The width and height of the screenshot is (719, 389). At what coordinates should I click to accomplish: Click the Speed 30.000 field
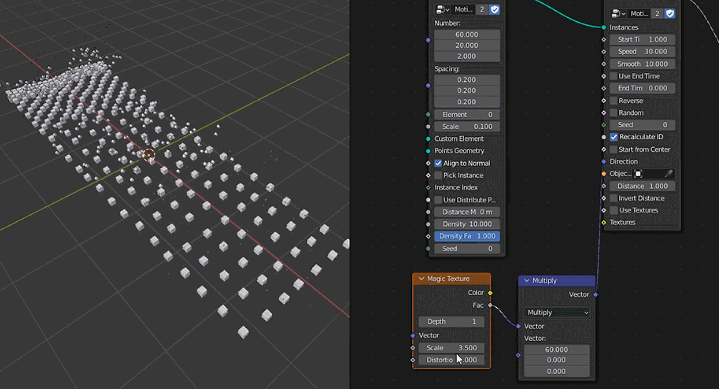[642, 51]
